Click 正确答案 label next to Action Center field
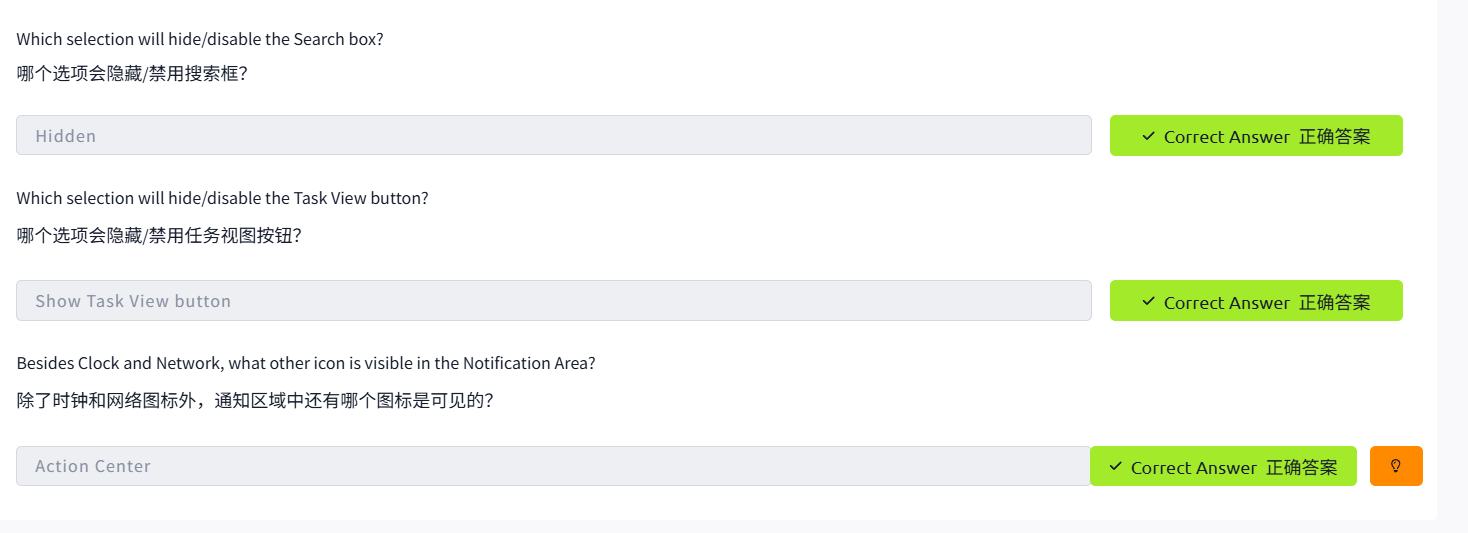1468x533 pixels. [1301, 467]
